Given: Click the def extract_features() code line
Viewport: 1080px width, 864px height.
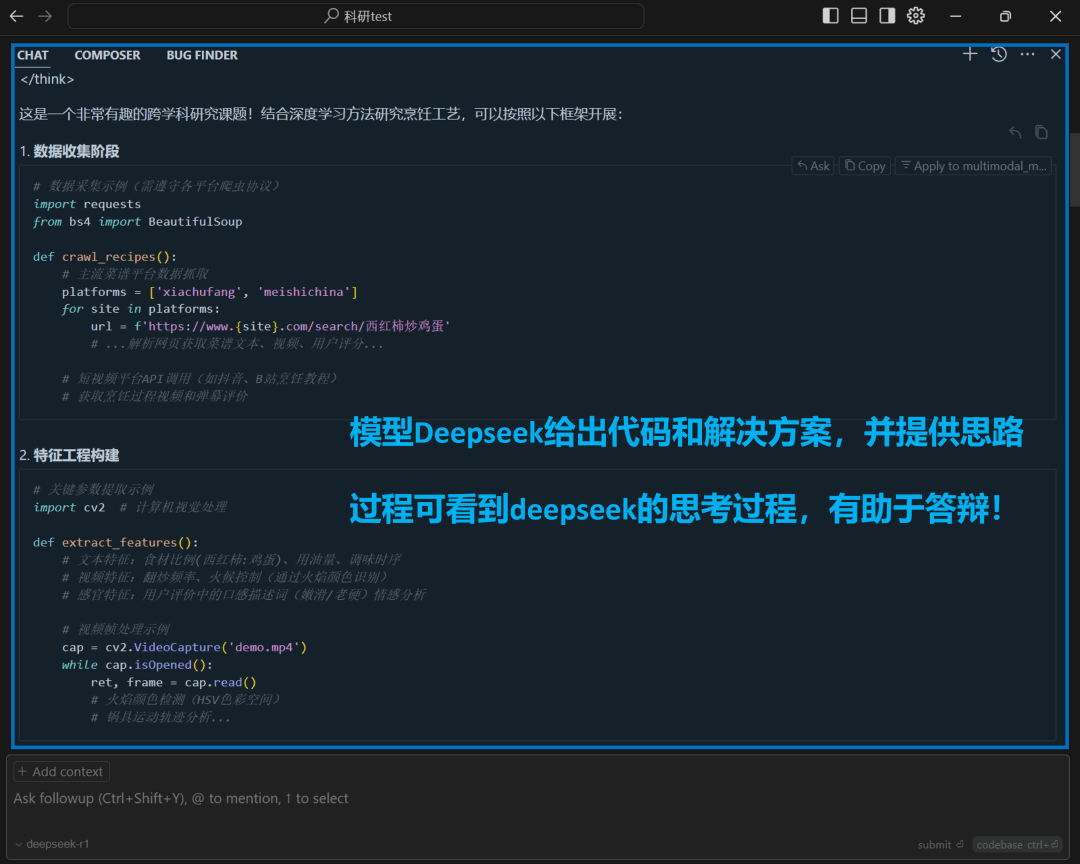Looking at the screenshot, I should coord(116,543).
